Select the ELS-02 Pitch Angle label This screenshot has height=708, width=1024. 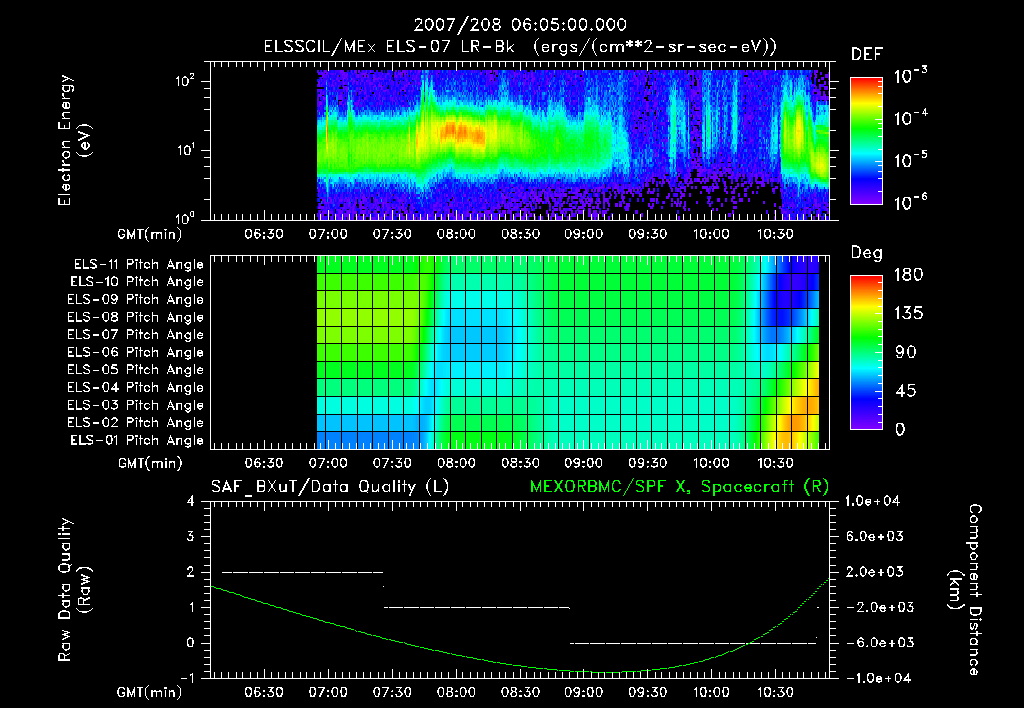136,423
